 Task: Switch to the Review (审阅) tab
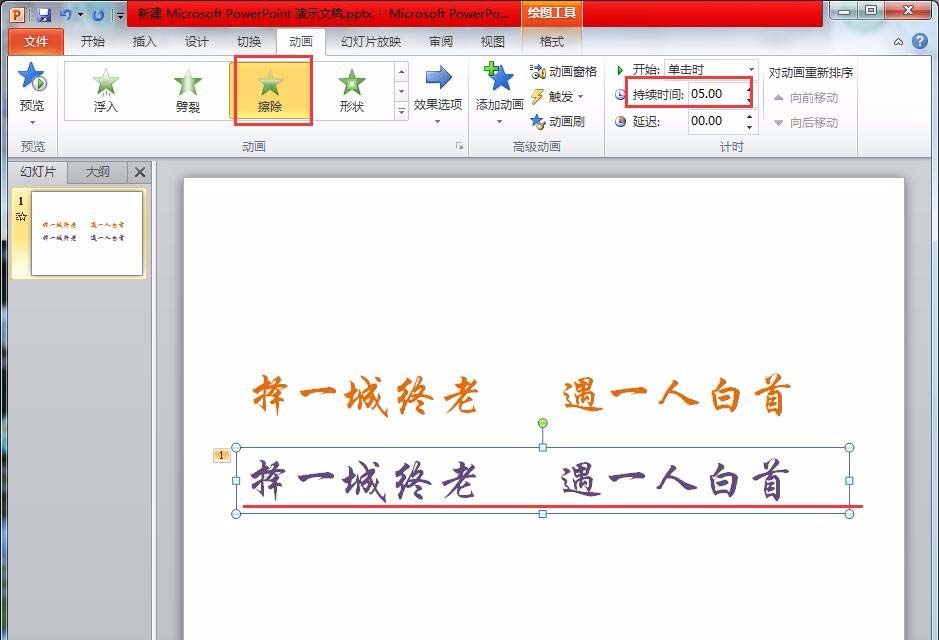tap(441, 41)
